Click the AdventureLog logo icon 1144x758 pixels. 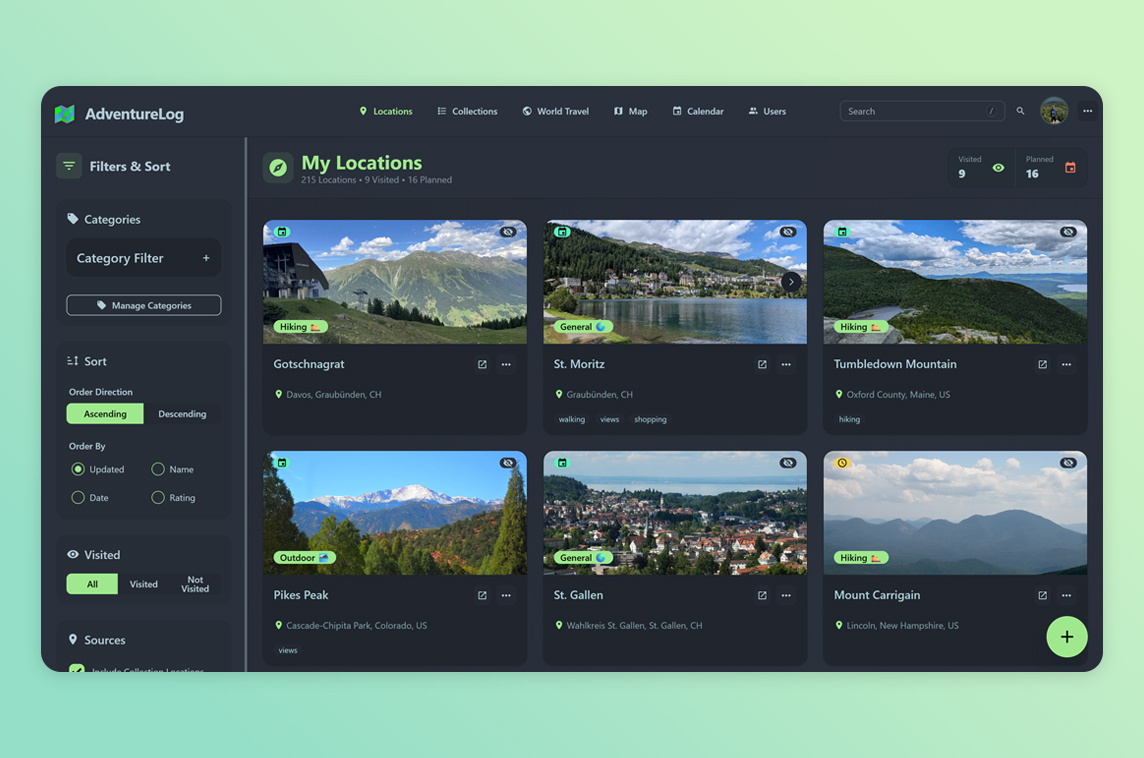pos(65,114)
